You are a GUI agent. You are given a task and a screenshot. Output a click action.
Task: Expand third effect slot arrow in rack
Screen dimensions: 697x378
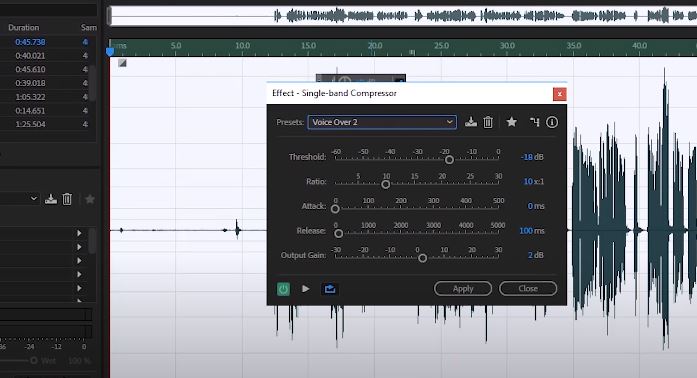click(x=79, y=261)
